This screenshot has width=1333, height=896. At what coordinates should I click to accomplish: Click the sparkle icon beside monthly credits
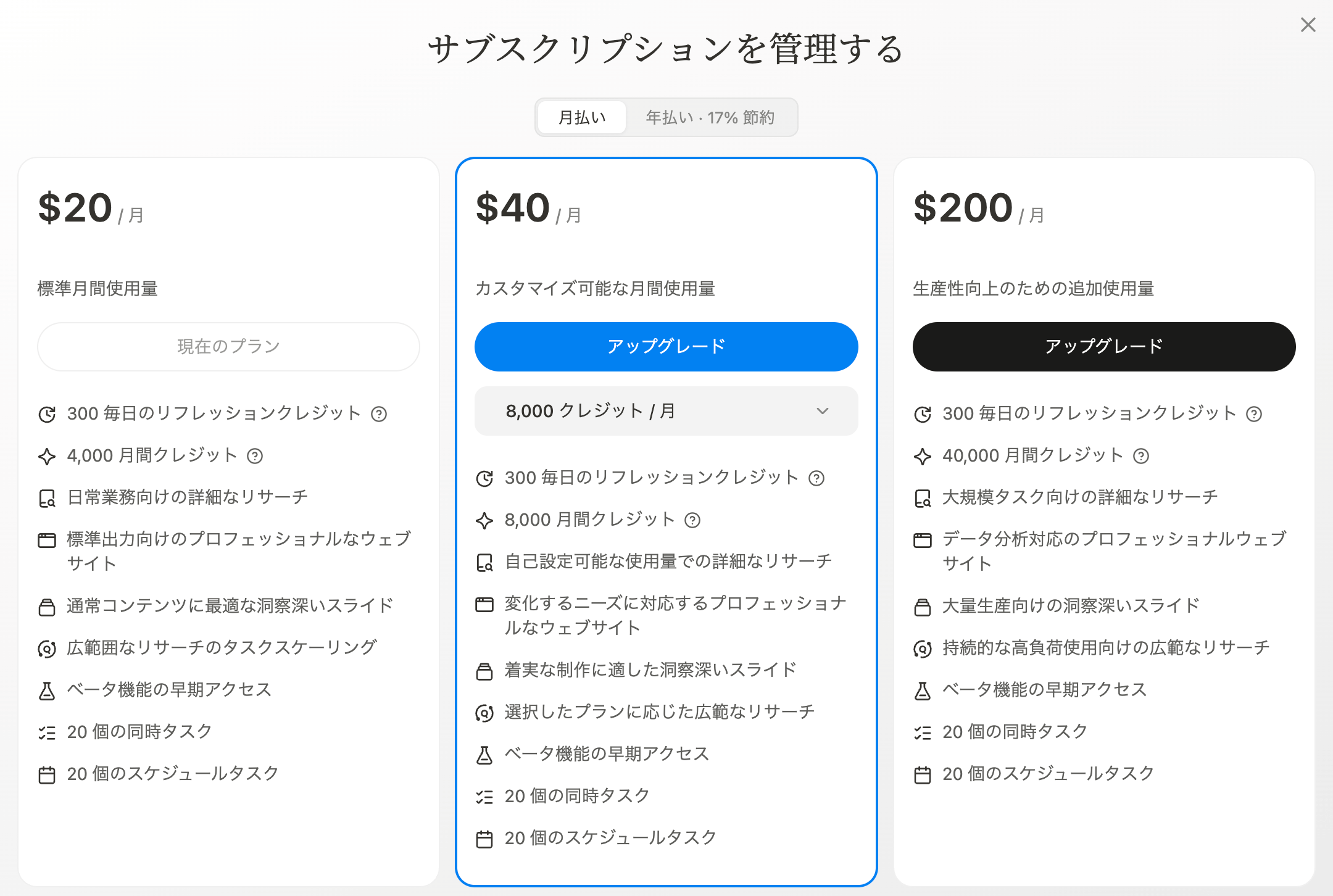coord(47,456)
